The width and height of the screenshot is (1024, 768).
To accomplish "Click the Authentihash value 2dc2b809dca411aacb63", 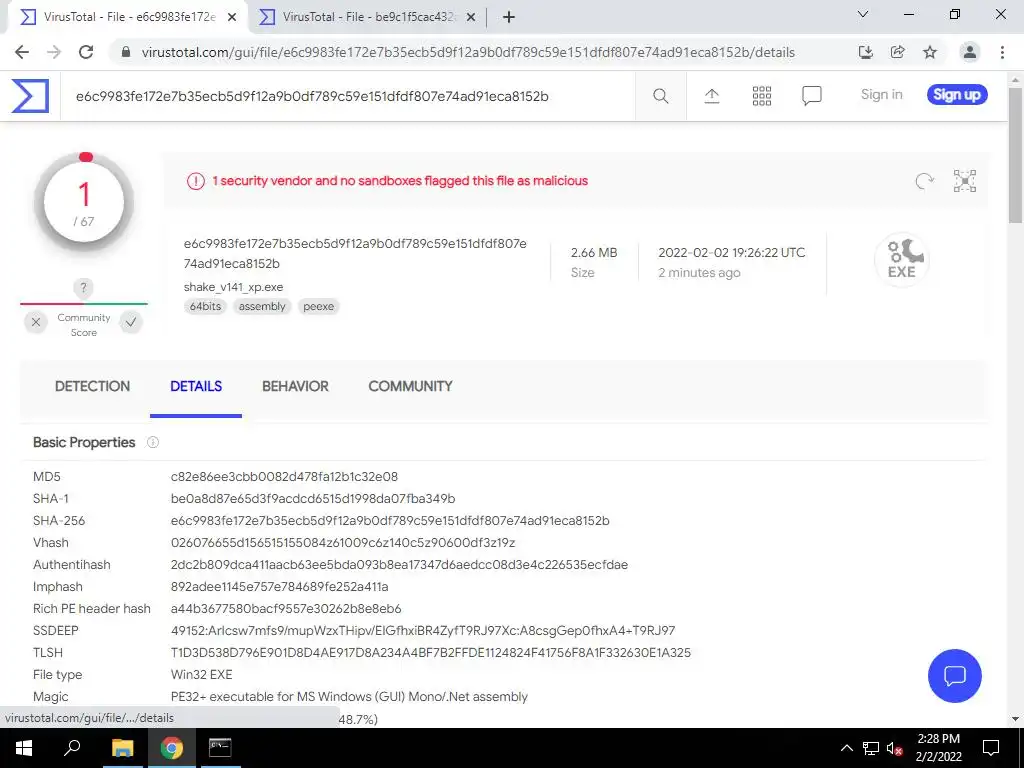I will pyautogui.click(x=399, y=565).
